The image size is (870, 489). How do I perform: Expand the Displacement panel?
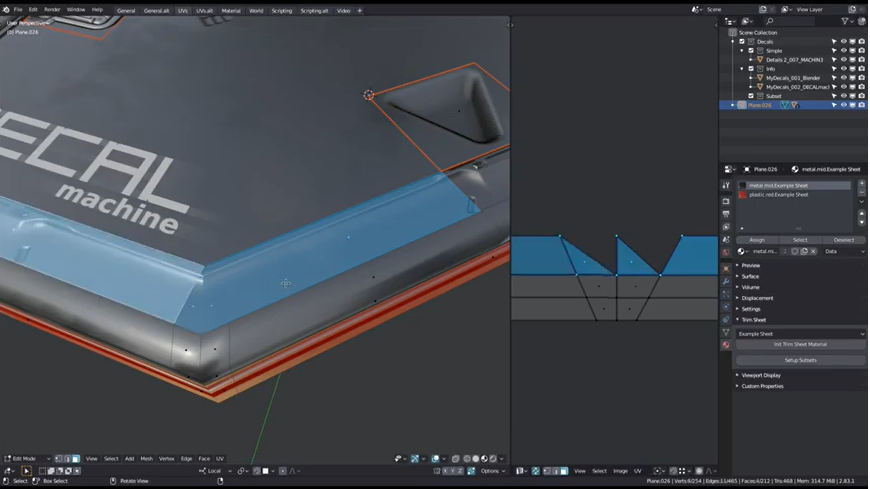pyautogui.click(x=757, y=298)
